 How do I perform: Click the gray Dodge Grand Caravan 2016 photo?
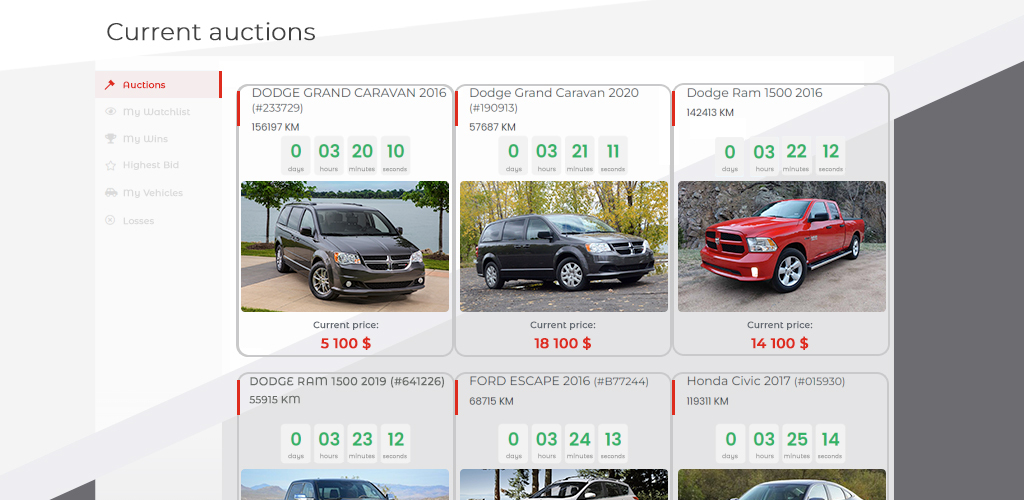coord(345,246)
